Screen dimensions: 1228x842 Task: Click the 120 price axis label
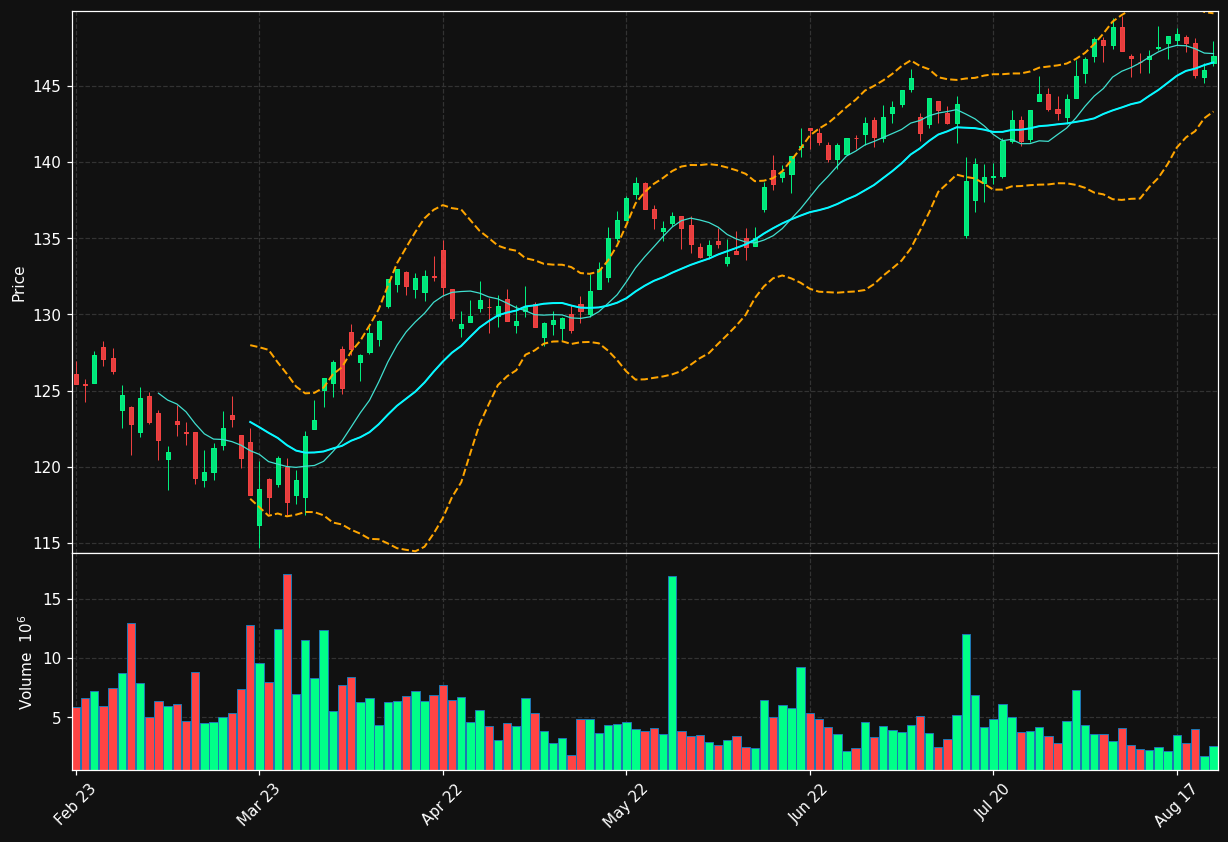pyautogui.click(x=48, y=467)
